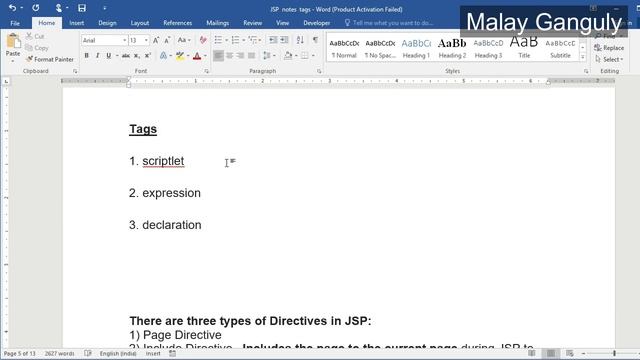Open Change Case dropdown
640x360 pixels.
coord(184,40)
